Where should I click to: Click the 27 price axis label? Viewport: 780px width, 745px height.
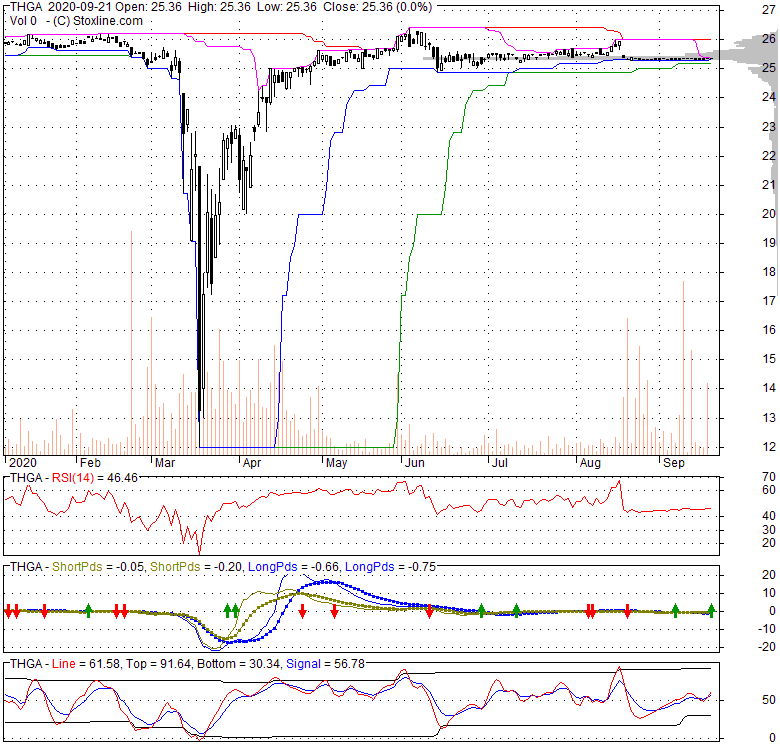[769, 10]
